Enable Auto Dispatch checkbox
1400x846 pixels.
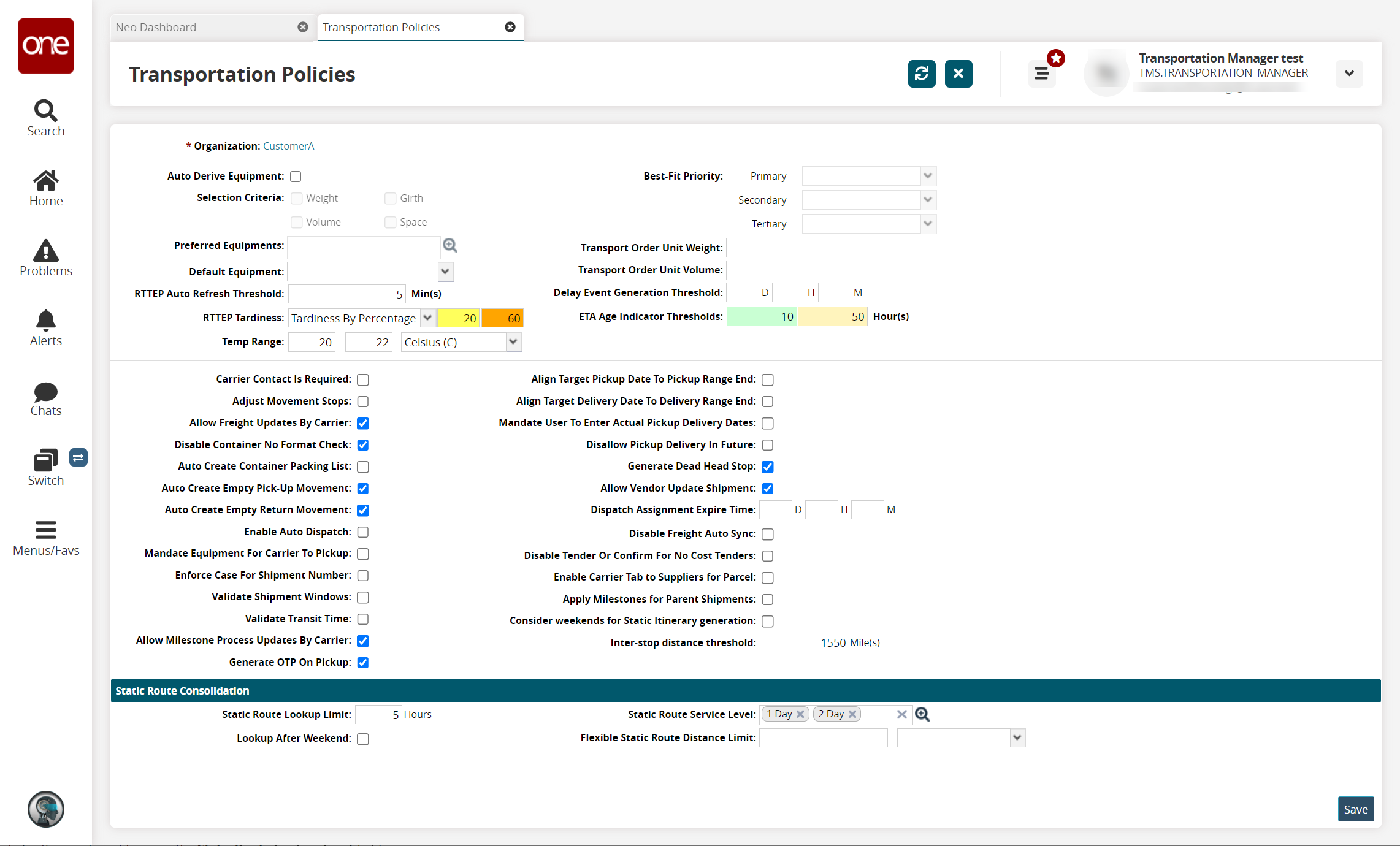(363, 532)
